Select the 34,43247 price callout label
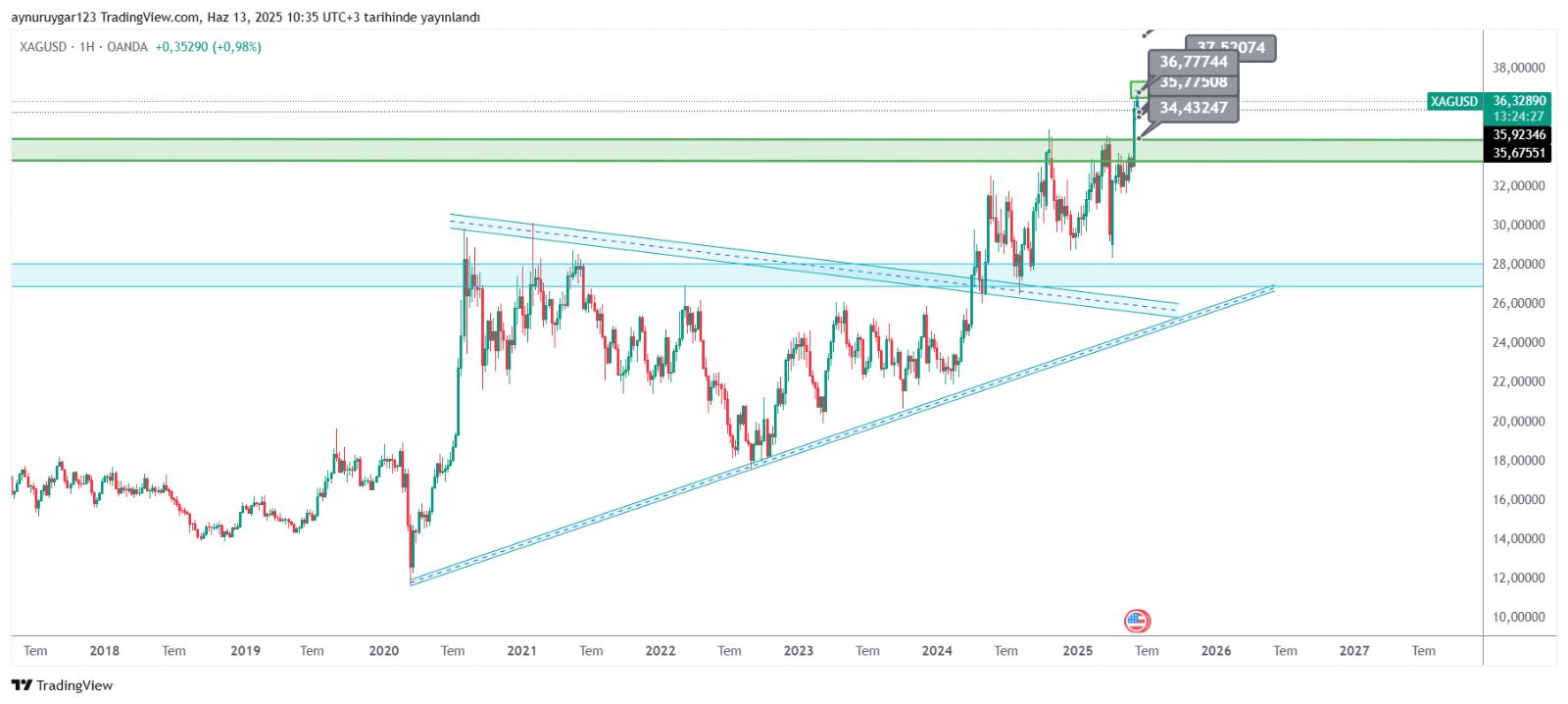Screen dimensions: 1568x704 [1193, 109]
